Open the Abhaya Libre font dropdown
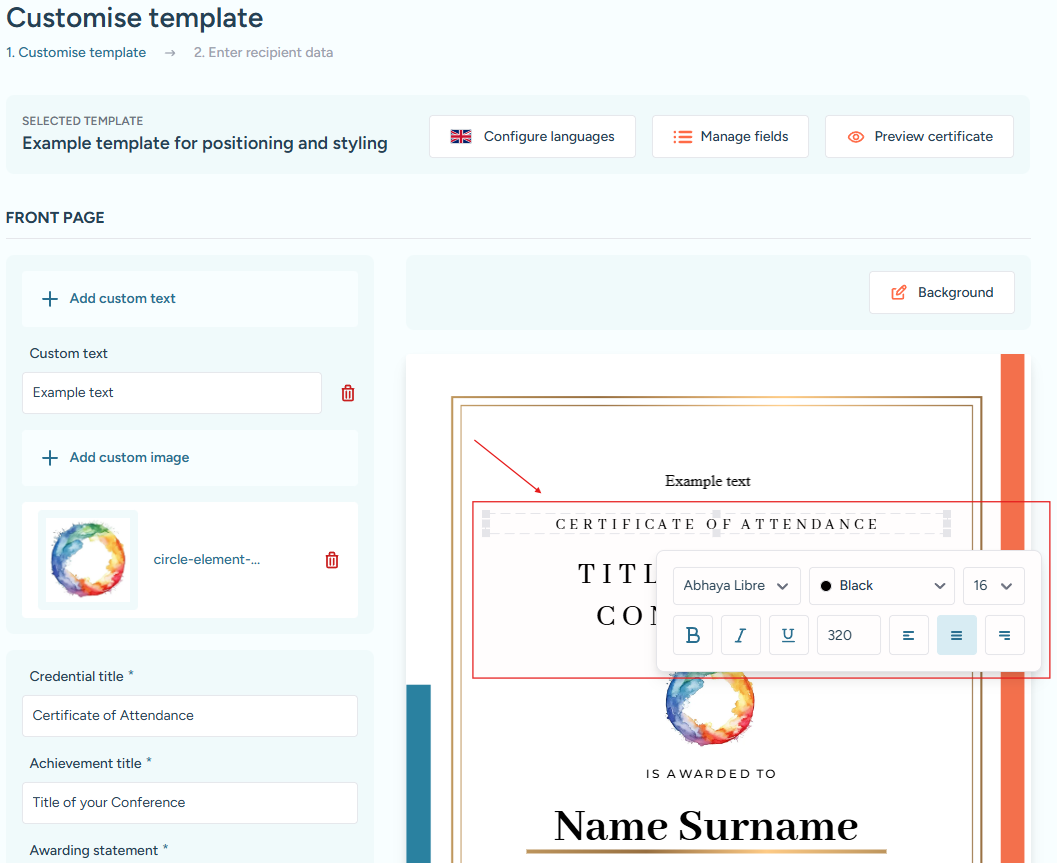The width and height of the screenshot is (1057, 863). click(736, 586)
